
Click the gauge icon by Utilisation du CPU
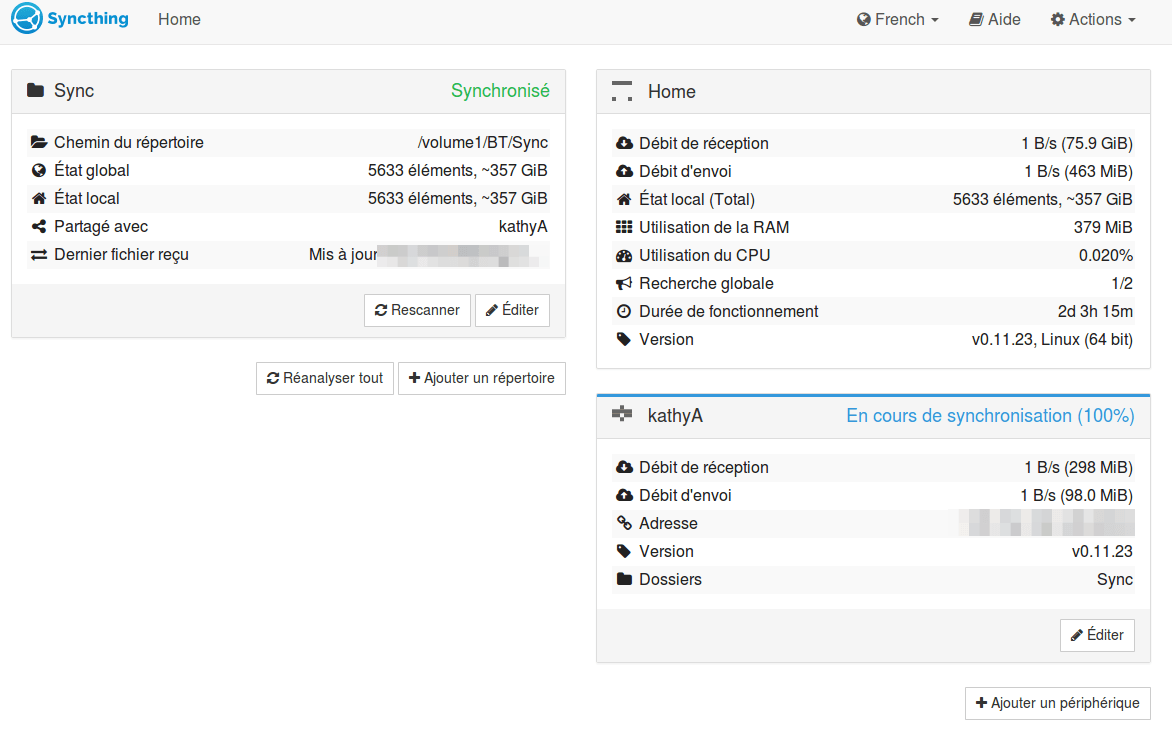624,256
